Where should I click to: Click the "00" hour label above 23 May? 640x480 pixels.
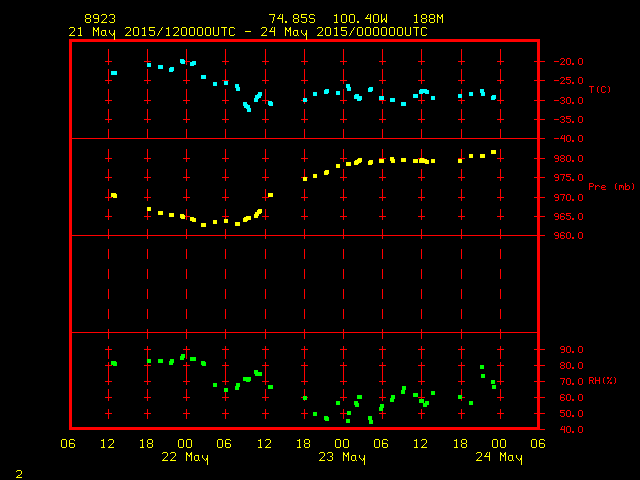[x=342, y=444]
